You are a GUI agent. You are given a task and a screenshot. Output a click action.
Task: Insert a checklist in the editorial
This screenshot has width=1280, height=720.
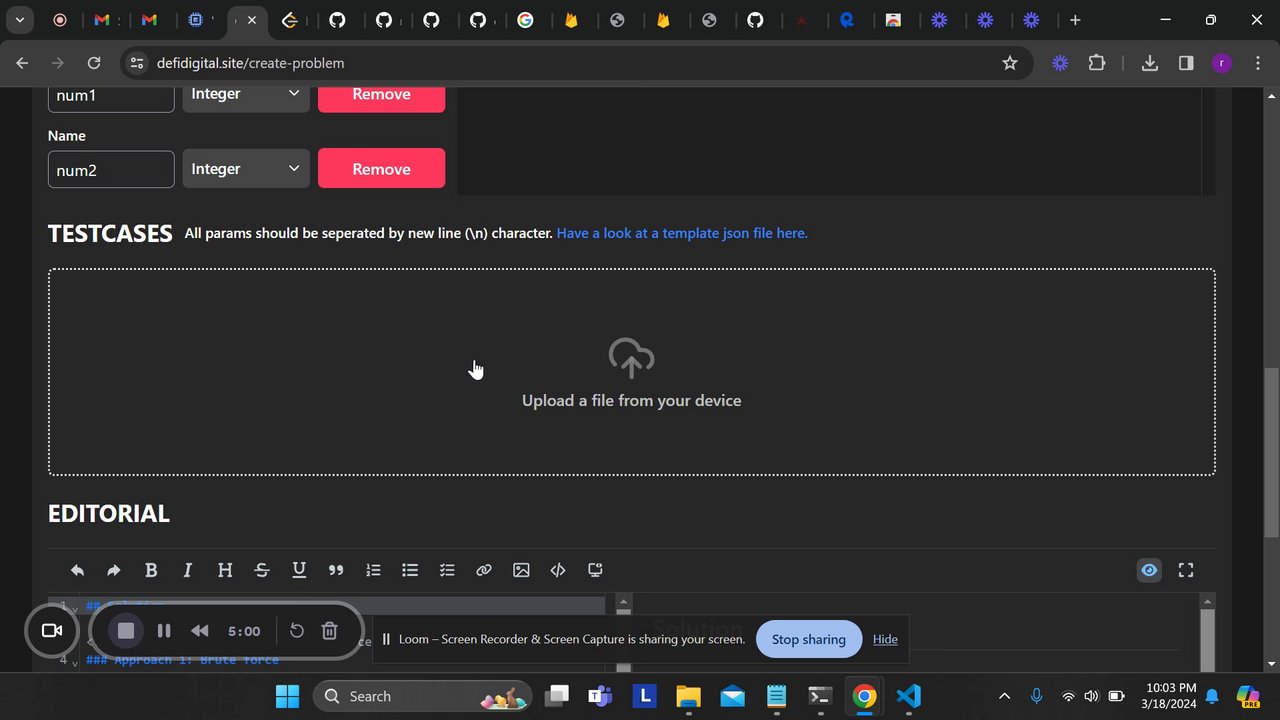(447, 570)
